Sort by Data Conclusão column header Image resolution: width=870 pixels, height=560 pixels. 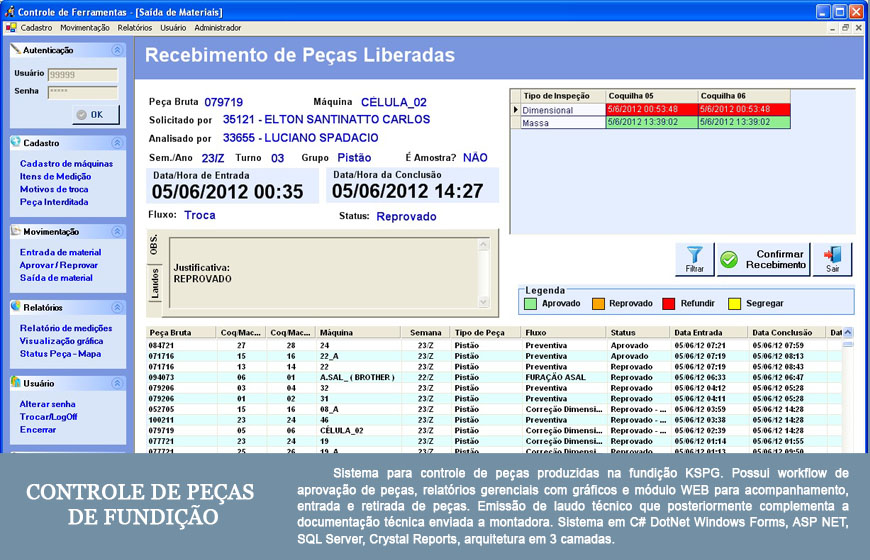(x=786, y=332)
